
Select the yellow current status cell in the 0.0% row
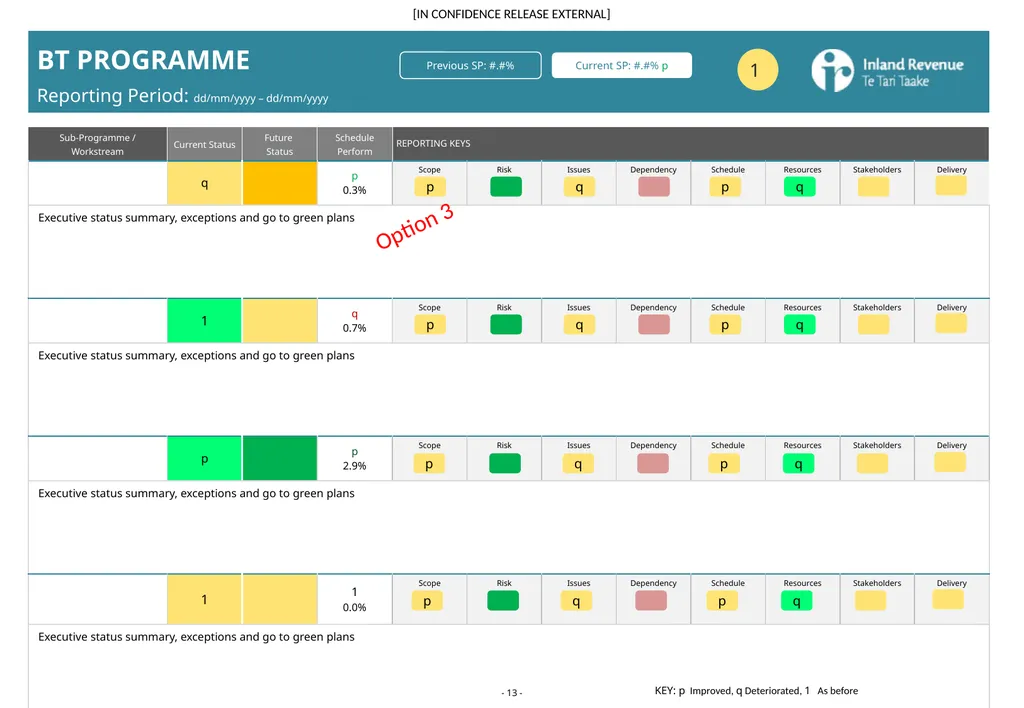point(204,600)
